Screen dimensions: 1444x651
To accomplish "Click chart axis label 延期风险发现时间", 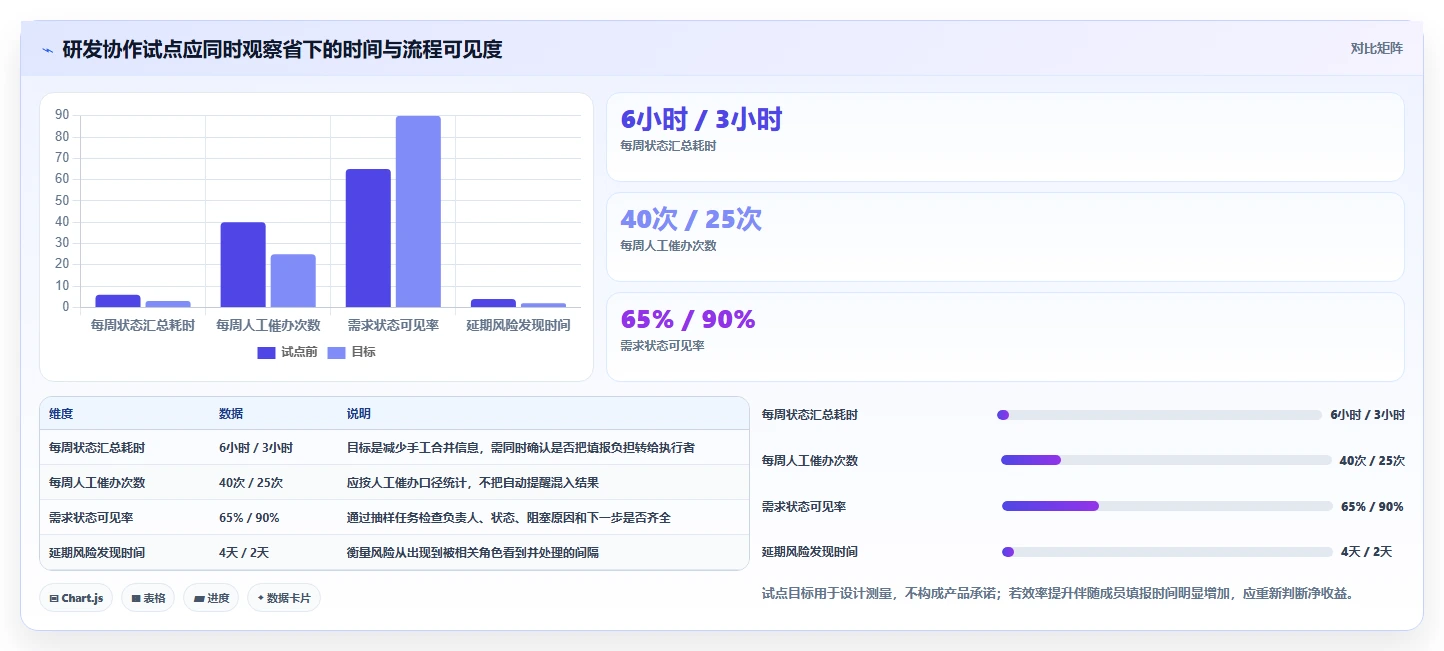I will [518, 326].
